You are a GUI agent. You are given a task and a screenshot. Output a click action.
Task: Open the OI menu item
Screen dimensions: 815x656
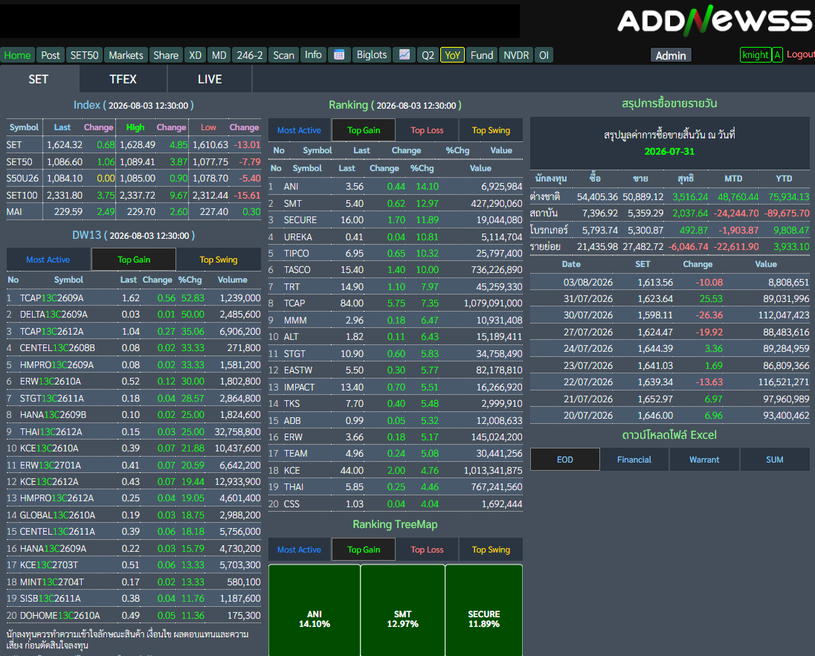coord(544,55)
